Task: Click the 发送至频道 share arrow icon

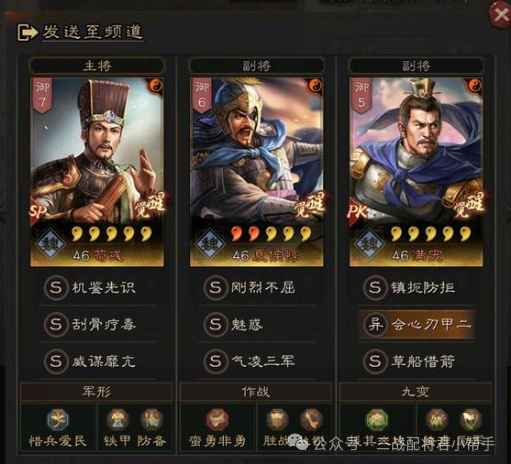Action: (x=27, y=33)
